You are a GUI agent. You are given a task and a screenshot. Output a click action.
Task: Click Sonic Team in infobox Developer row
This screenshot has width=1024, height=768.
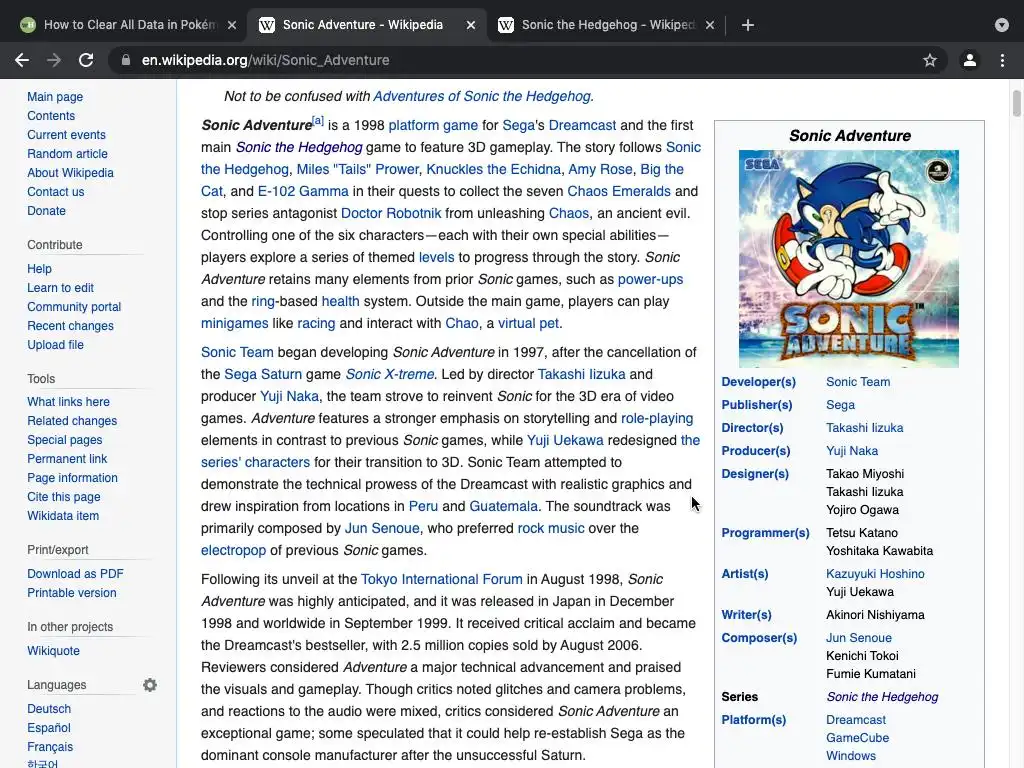coord(857,382)
